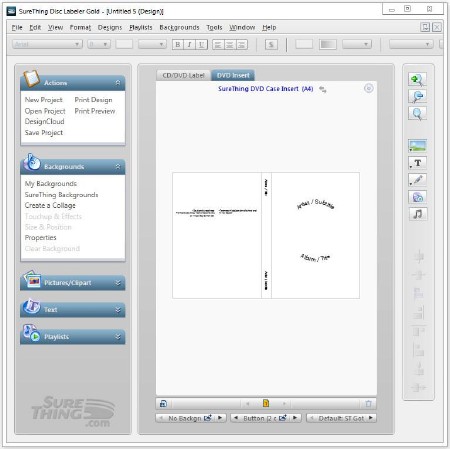Click Open Project link

[x=45, y=111]
